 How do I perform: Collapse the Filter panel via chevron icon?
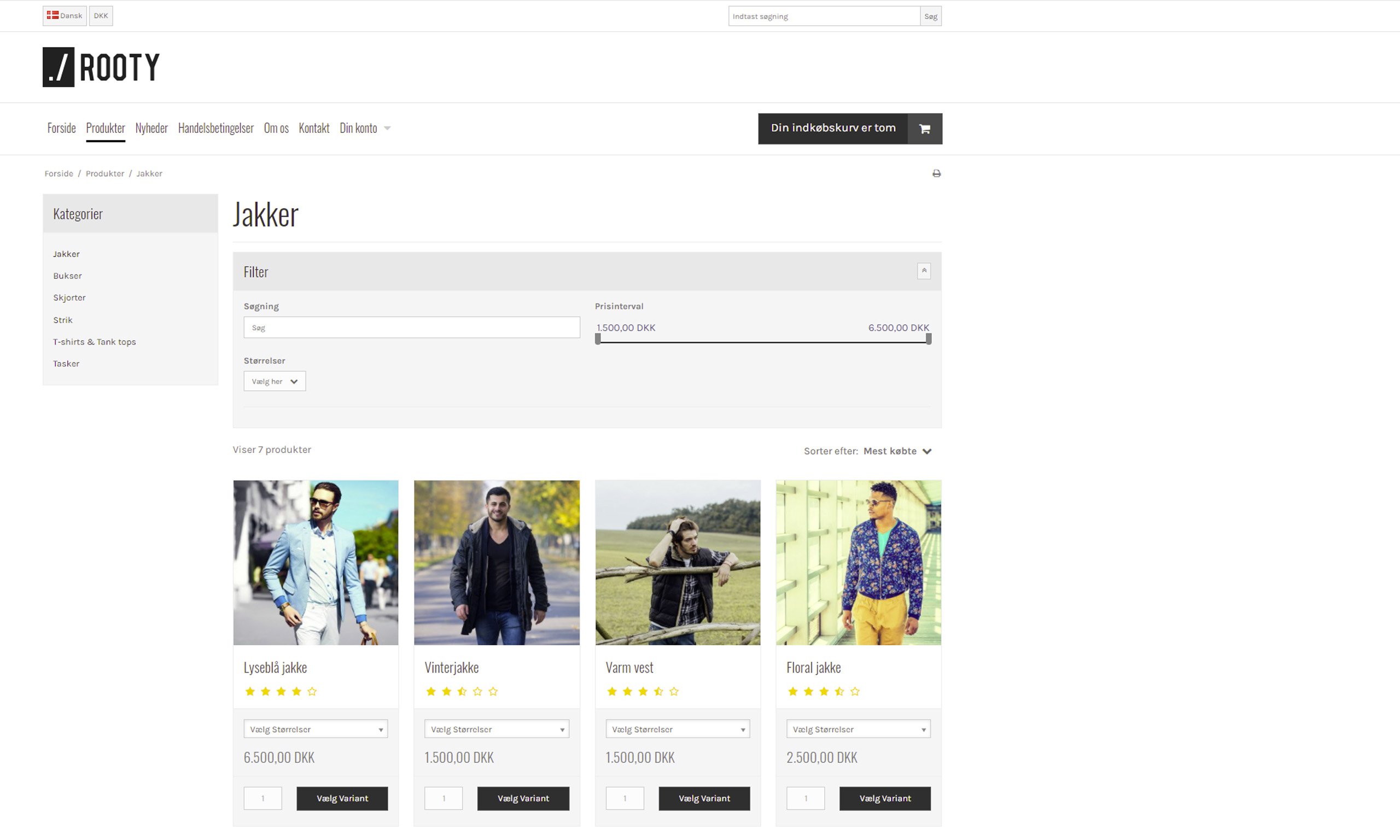(924, 271)
